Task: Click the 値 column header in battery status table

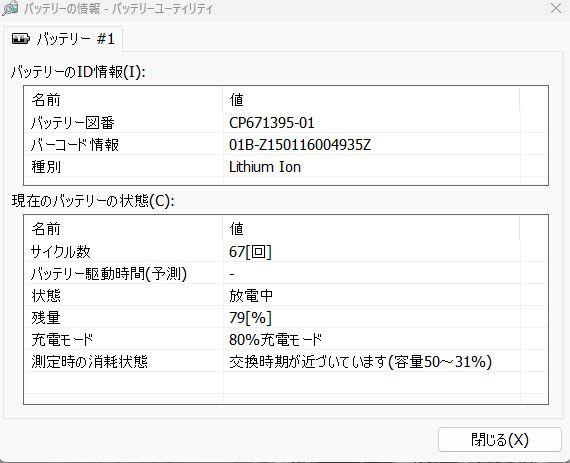Action: 372,229
